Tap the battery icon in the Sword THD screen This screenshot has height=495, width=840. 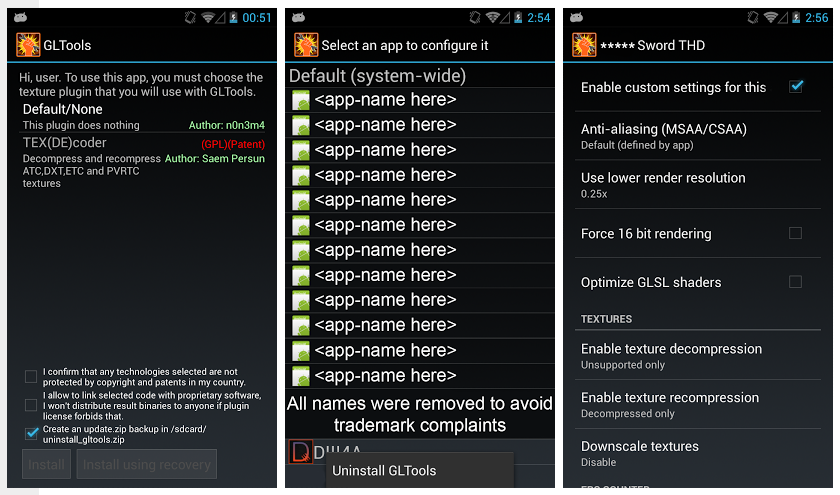click(796, 18)
